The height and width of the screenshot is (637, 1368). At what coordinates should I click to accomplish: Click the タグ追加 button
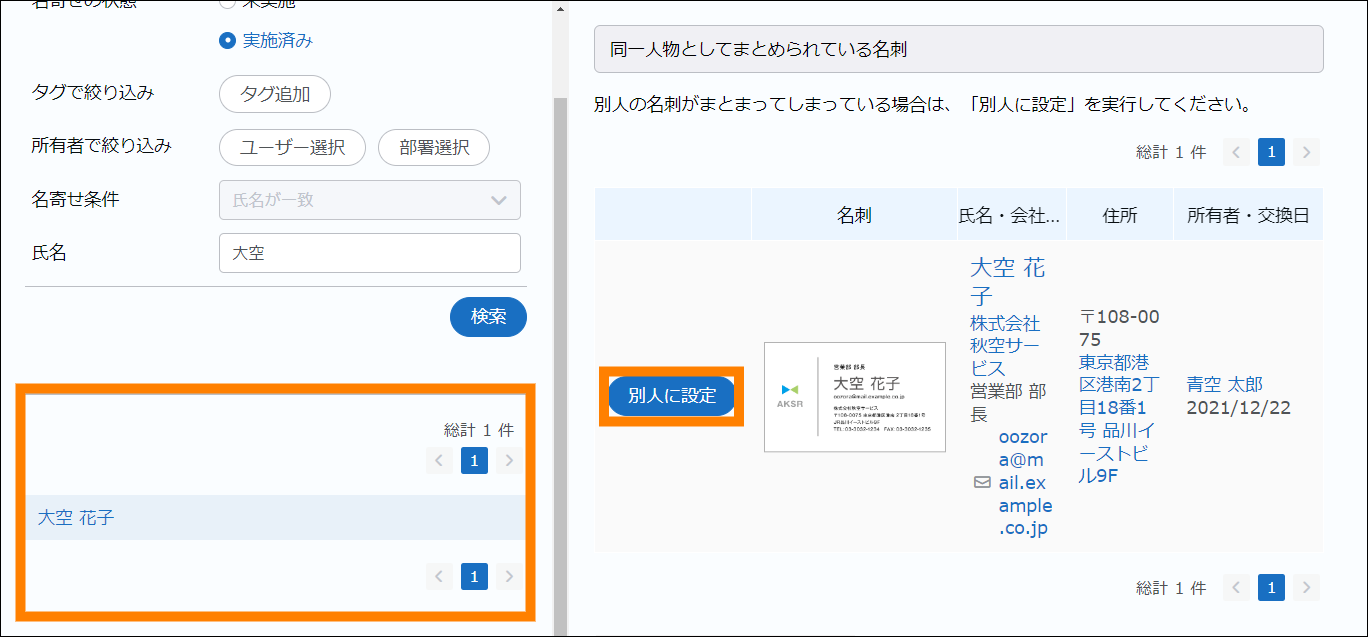click(275, 95)
